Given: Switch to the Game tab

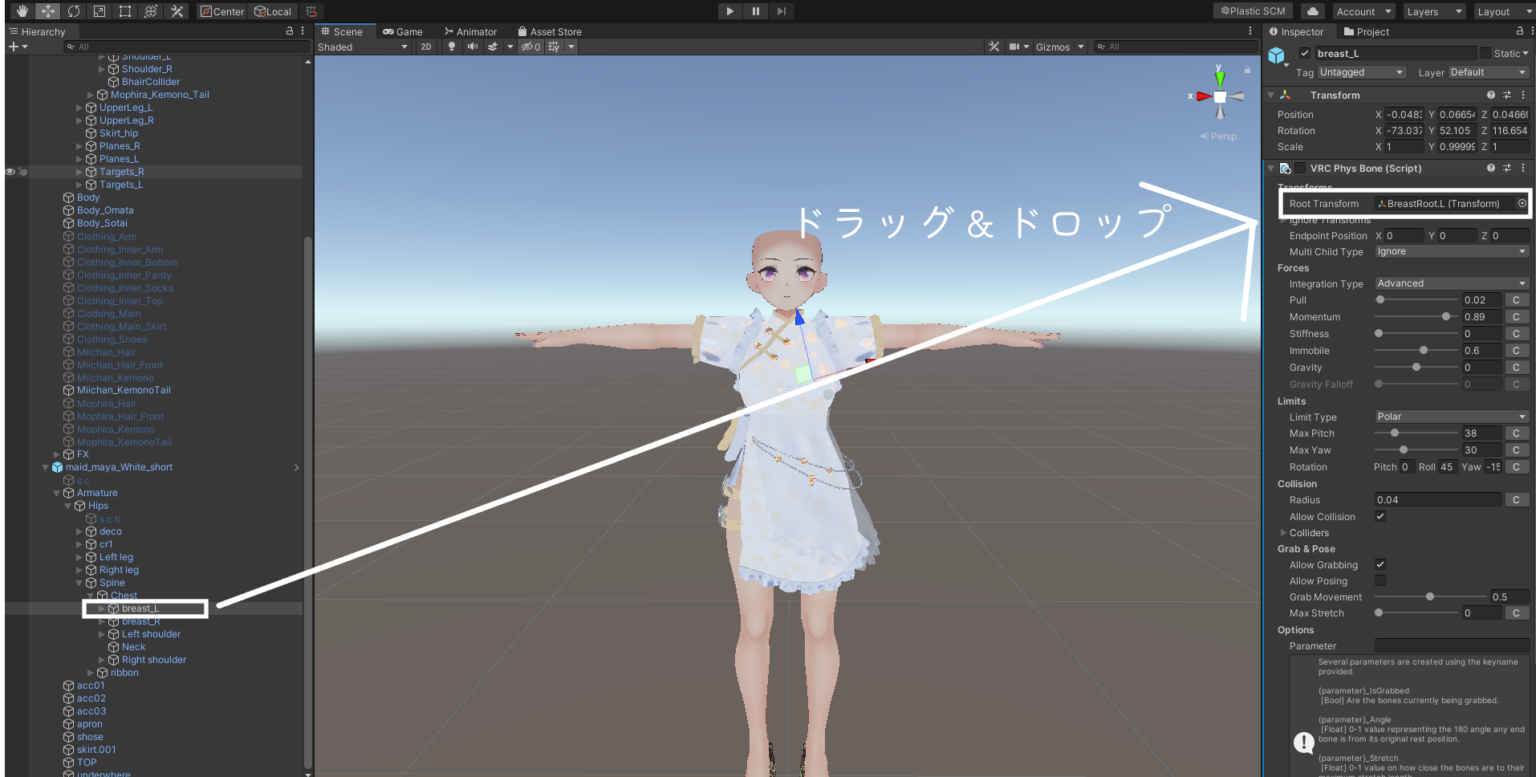Looking at the screenshot, I should tap(403, 31).
